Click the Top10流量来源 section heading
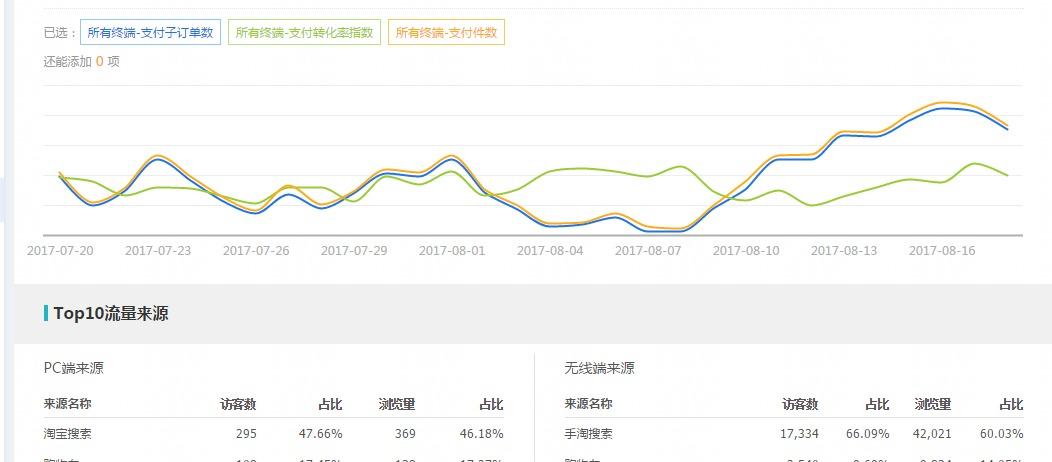This screenshot has width=1052, height=462. (x=111, y=313)
